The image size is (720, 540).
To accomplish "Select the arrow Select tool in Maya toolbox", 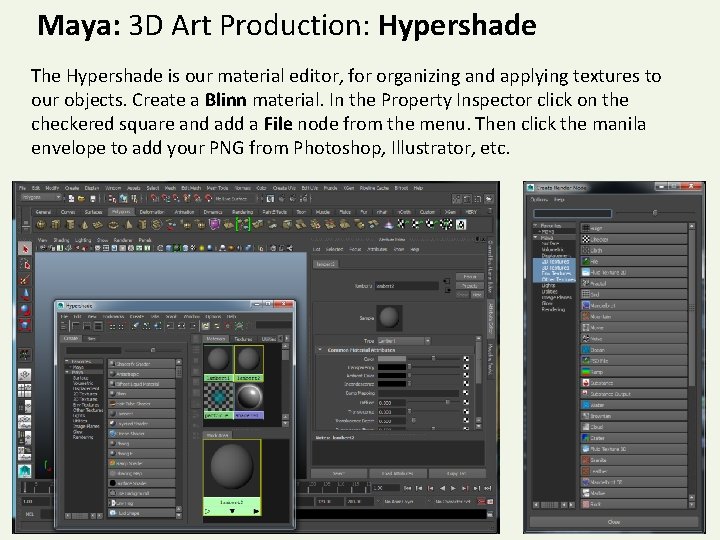I will pos(25,248).
